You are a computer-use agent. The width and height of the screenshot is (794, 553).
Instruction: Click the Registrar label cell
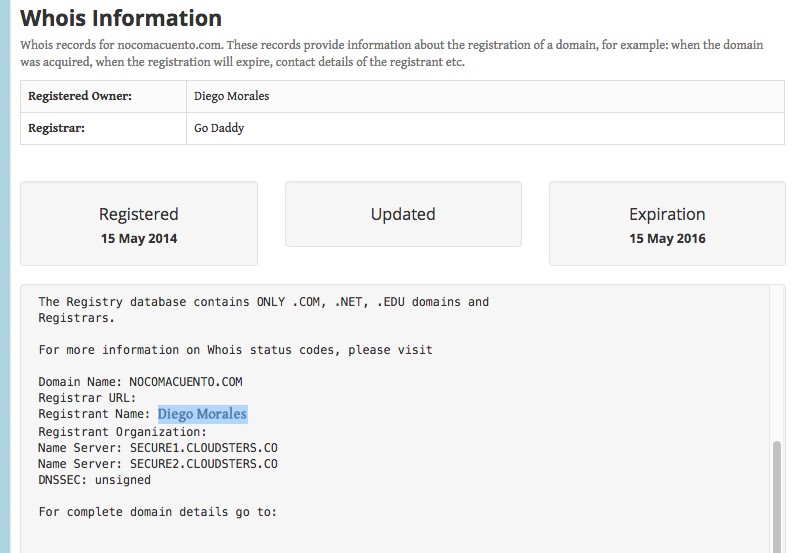[x=56, y=128]
